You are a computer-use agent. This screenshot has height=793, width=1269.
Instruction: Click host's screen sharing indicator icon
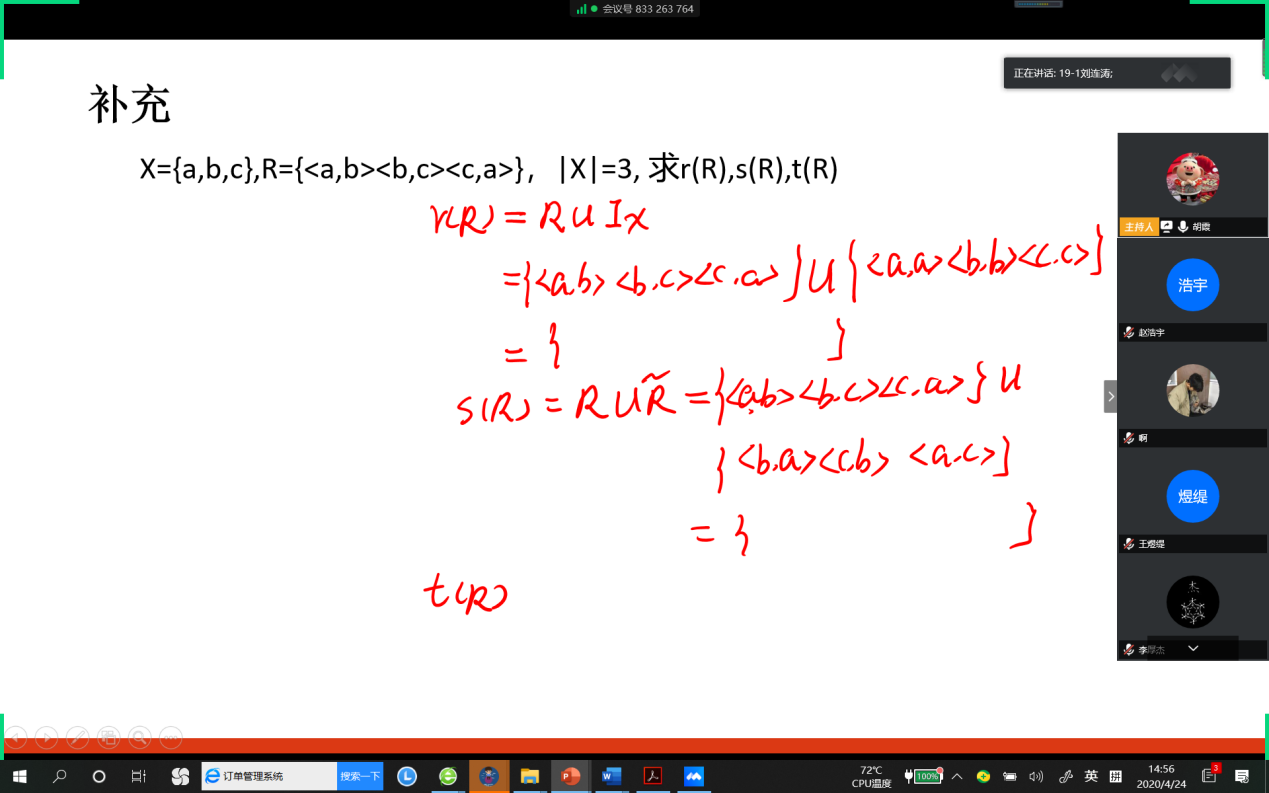(1166, 227)
